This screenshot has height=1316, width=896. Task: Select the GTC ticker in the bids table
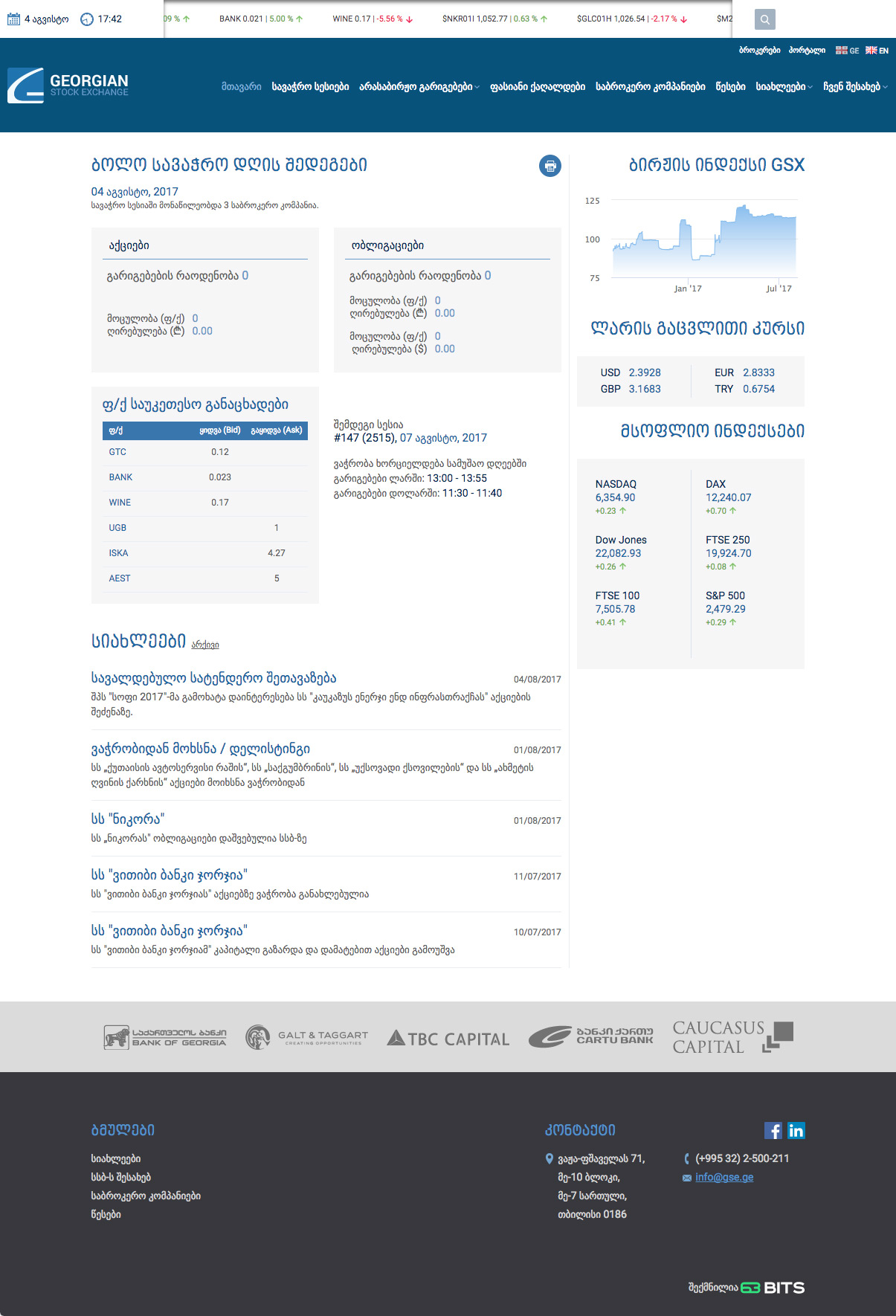tap(117, 452)
